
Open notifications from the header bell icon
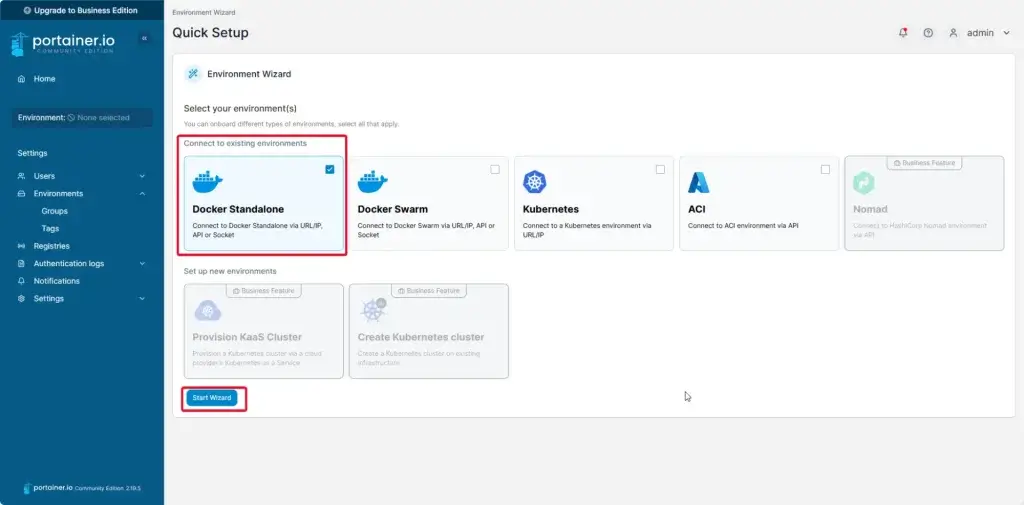coord(903,33)
